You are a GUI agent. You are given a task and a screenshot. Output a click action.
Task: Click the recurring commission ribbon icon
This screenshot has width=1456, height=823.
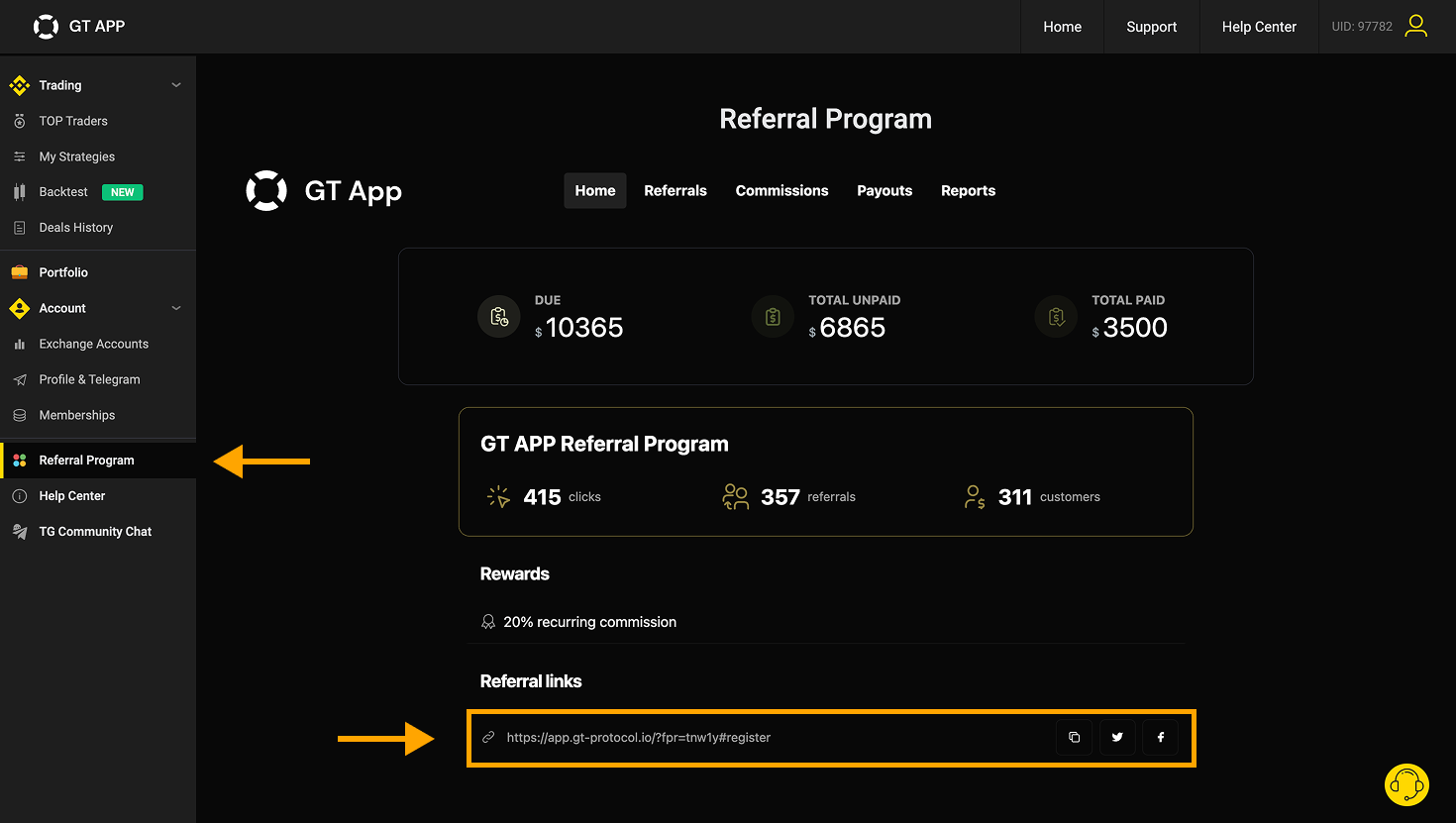tap(488, 622)
